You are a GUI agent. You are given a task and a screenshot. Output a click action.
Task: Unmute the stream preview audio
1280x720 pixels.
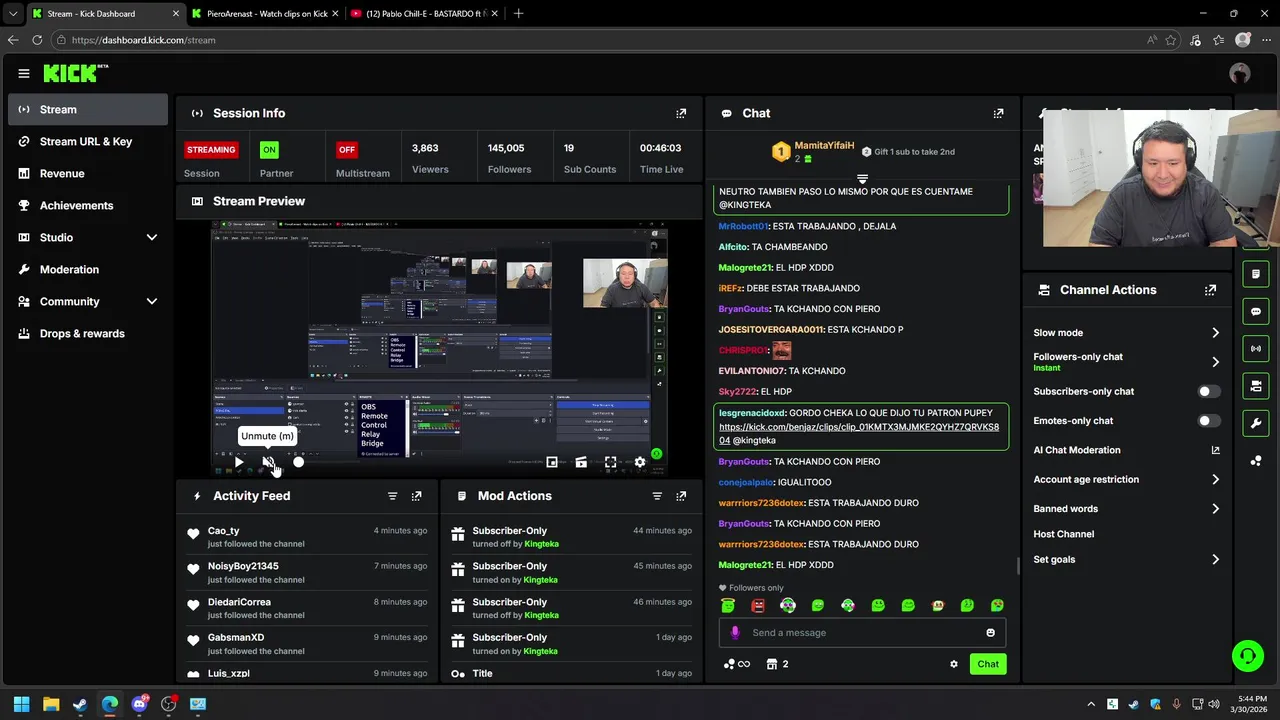pos(268,462)
